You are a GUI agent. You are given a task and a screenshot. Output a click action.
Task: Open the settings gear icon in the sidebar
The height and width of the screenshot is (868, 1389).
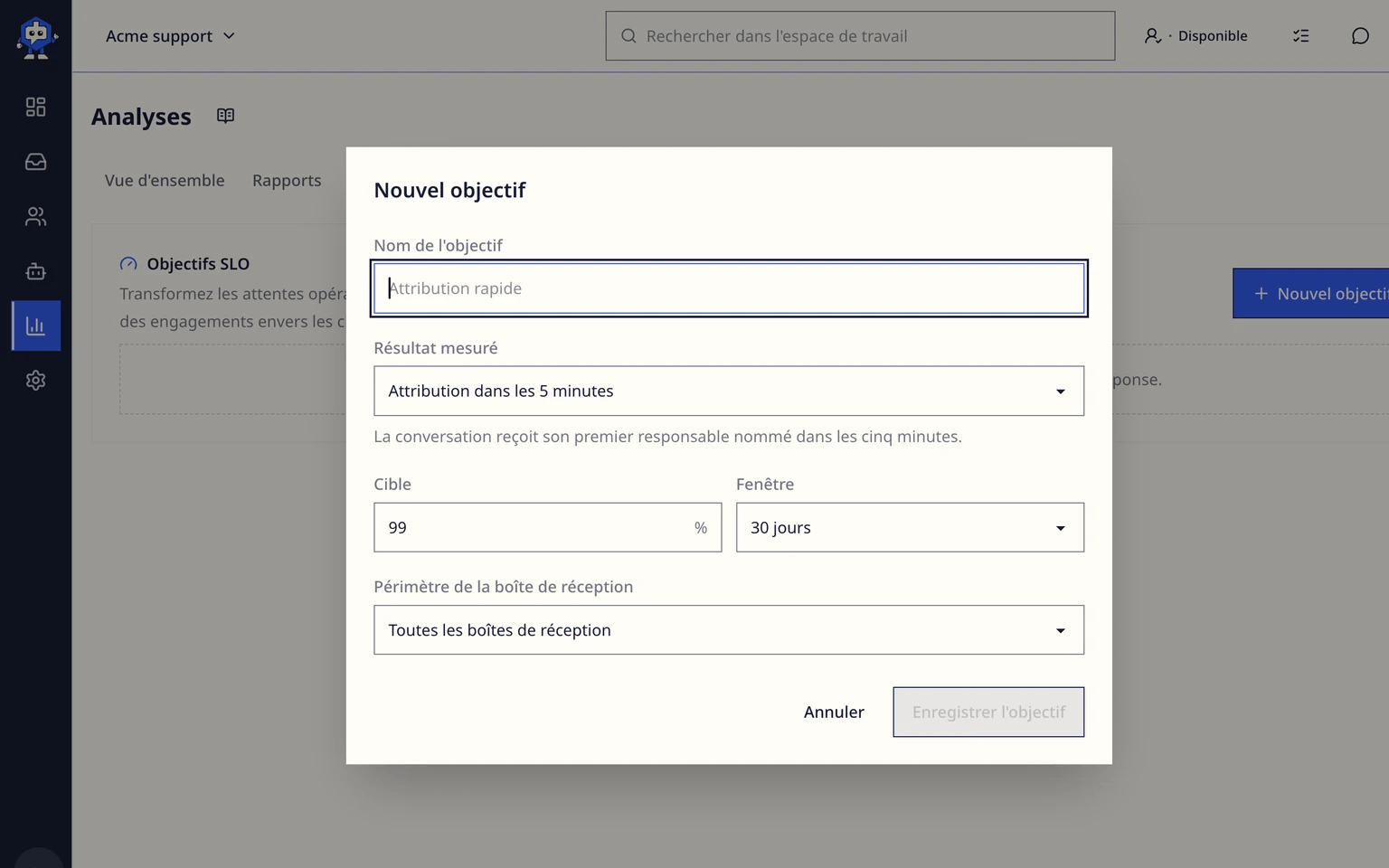point(35,380)
